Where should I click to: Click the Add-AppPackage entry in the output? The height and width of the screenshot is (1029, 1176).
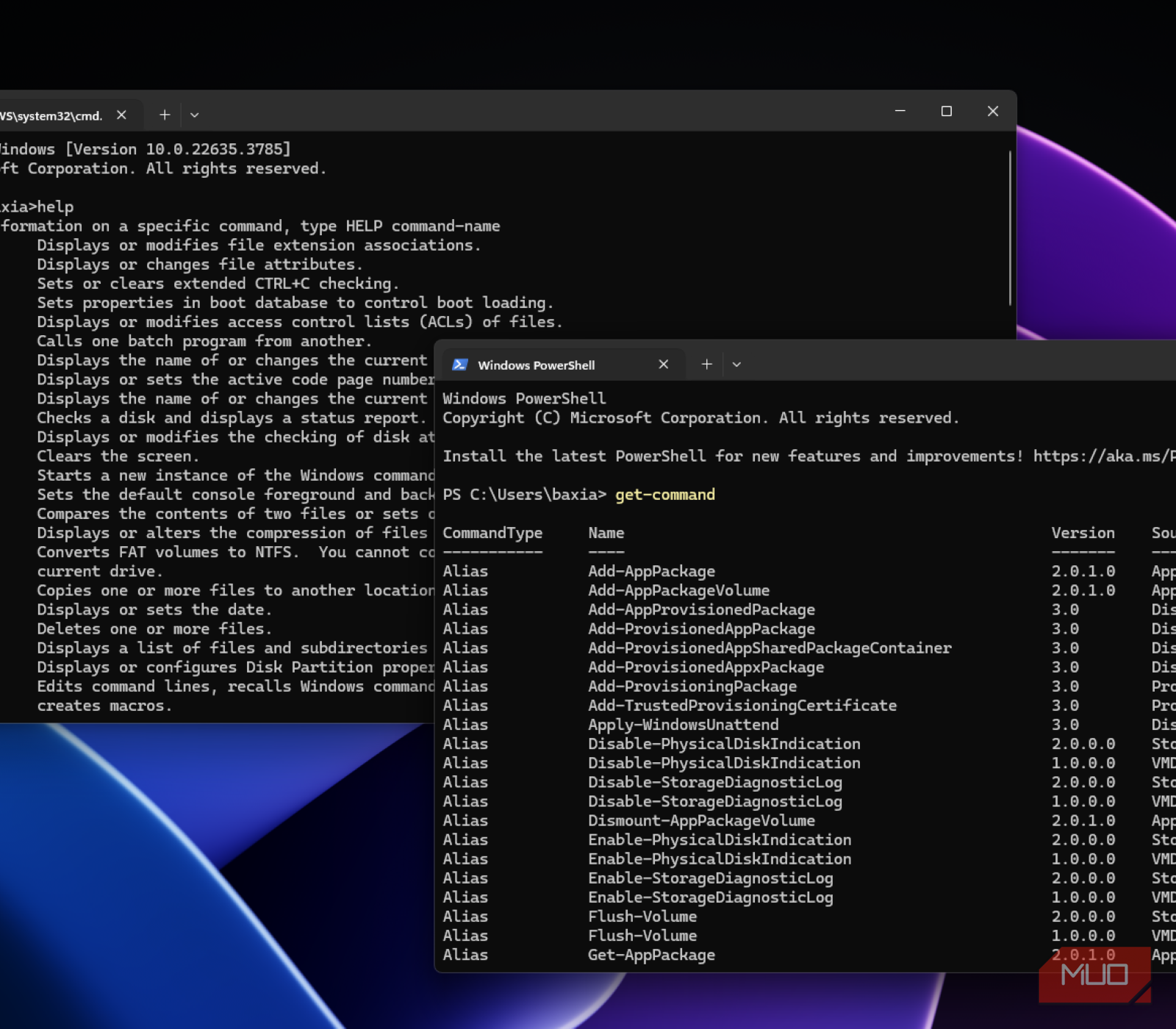click(651, 571)
